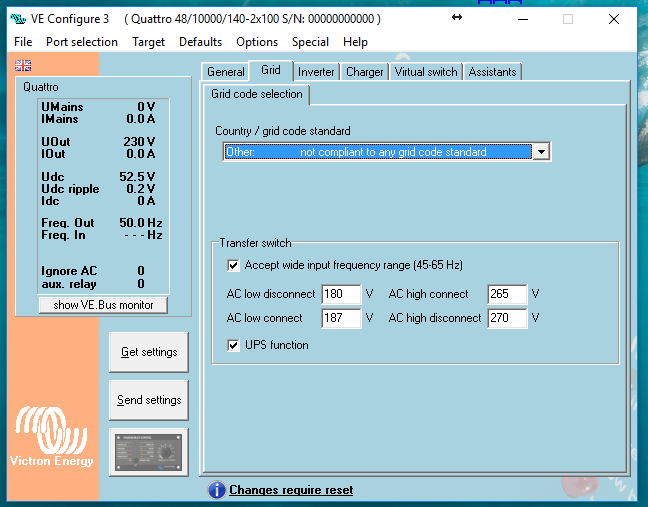Open the Help menu
Screen dimensions: 648x507
tap(355, 42)
